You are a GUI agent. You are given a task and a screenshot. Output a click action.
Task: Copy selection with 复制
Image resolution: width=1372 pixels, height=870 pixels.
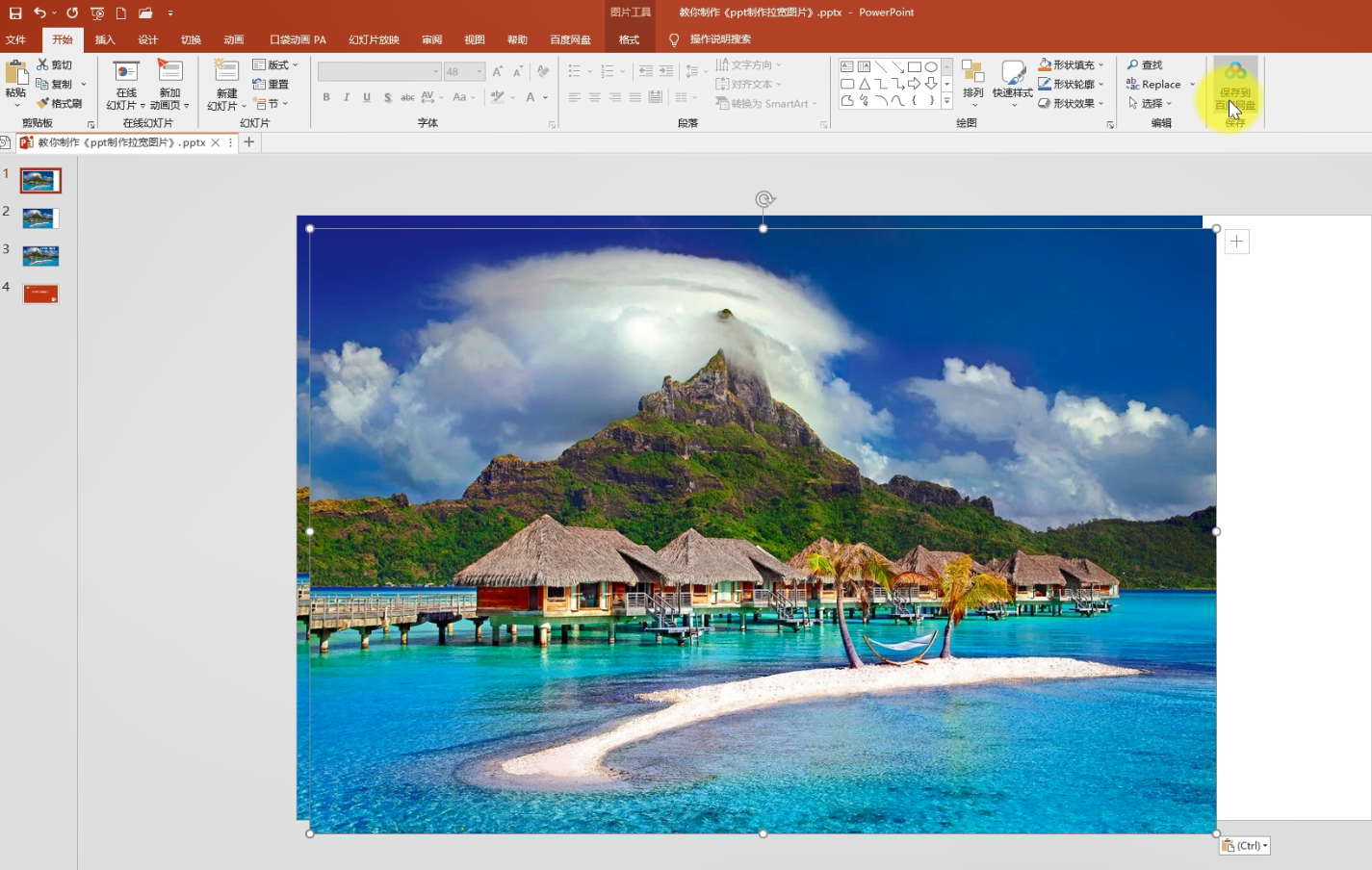tap(55, 84)
